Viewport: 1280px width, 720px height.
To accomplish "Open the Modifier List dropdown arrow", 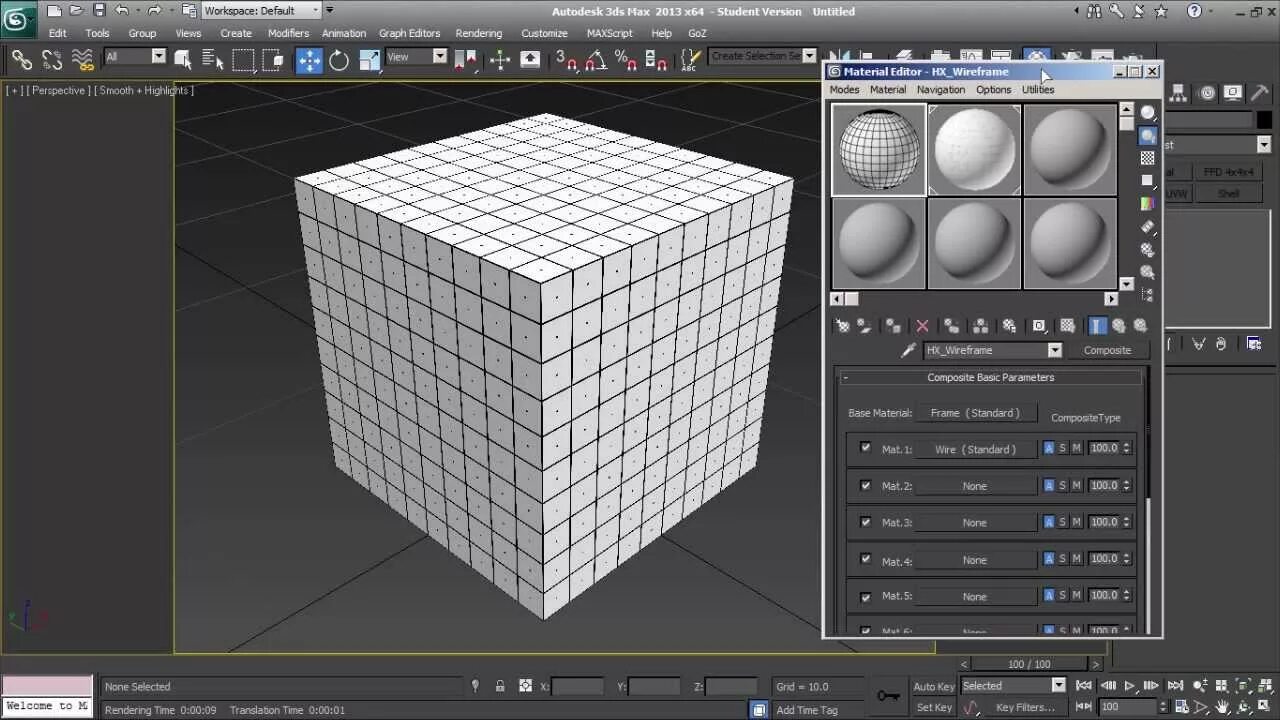I will click(x=1263, y=145).
